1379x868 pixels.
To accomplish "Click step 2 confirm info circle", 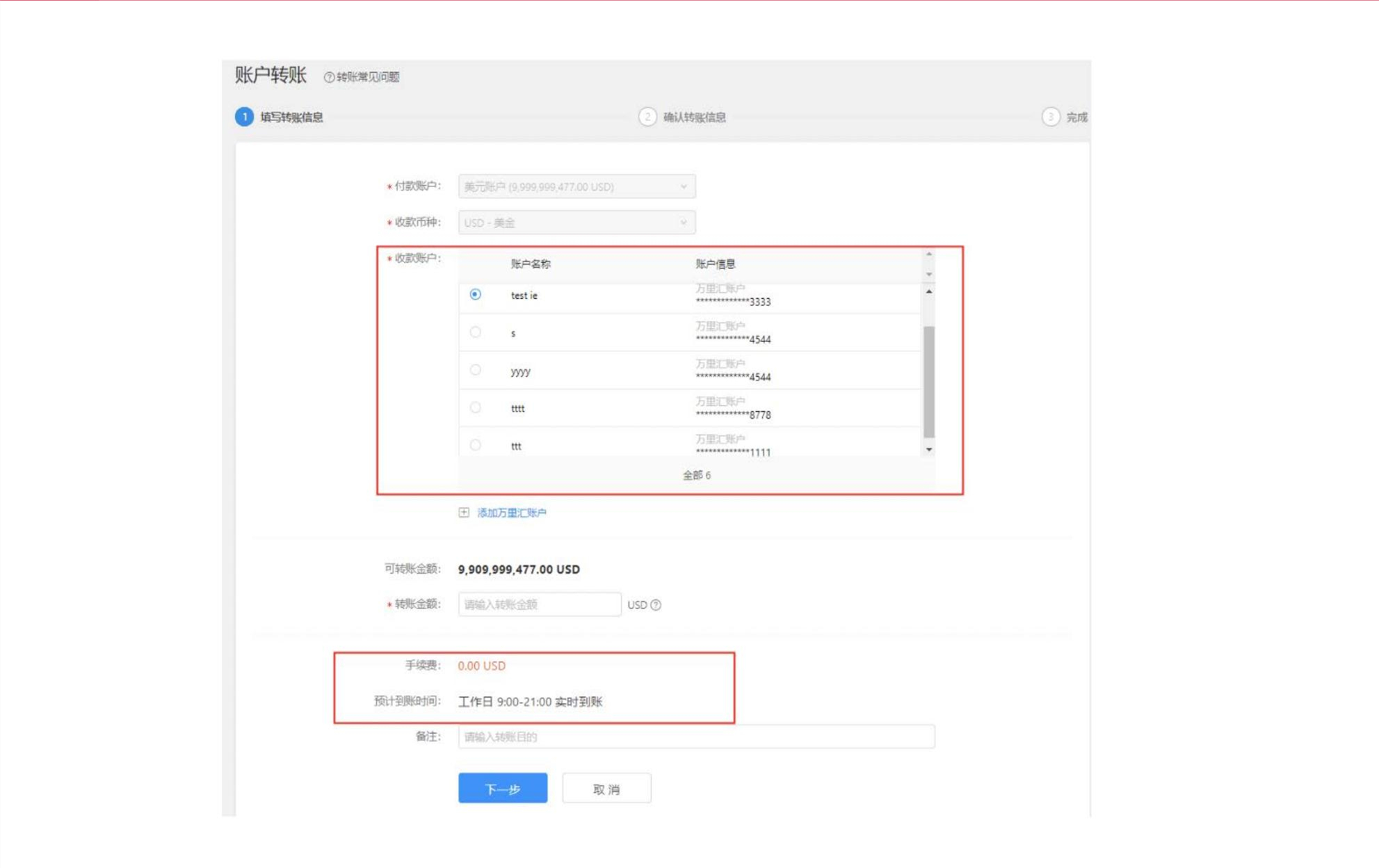I will (x=647, y=117).
